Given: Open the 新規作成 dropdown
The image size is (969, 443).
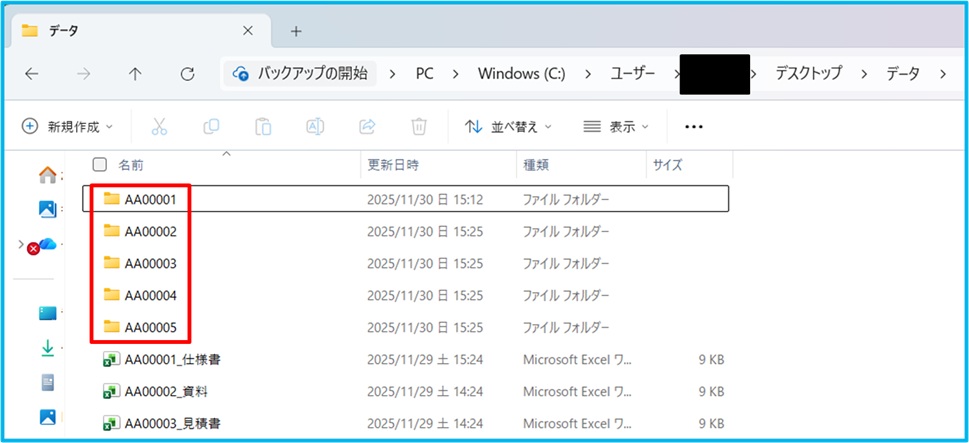Looking at the screenshot, I should tap(67, 127).
